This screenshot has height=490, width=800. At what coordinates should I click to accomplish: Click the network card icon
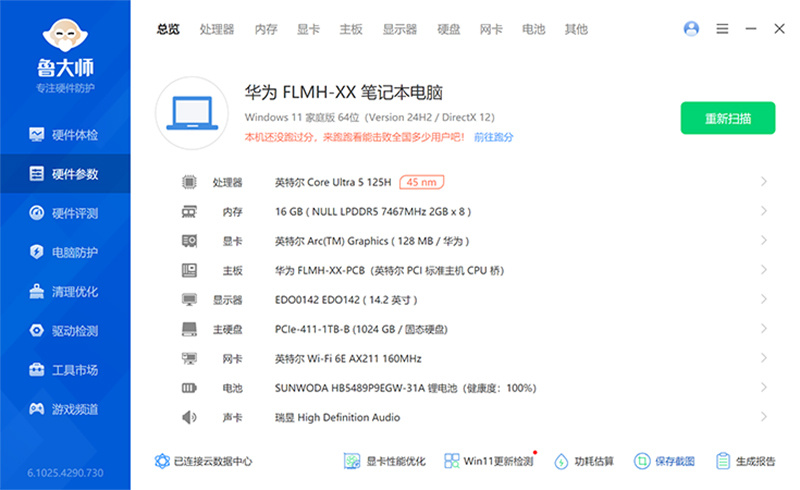pos(189,358)
